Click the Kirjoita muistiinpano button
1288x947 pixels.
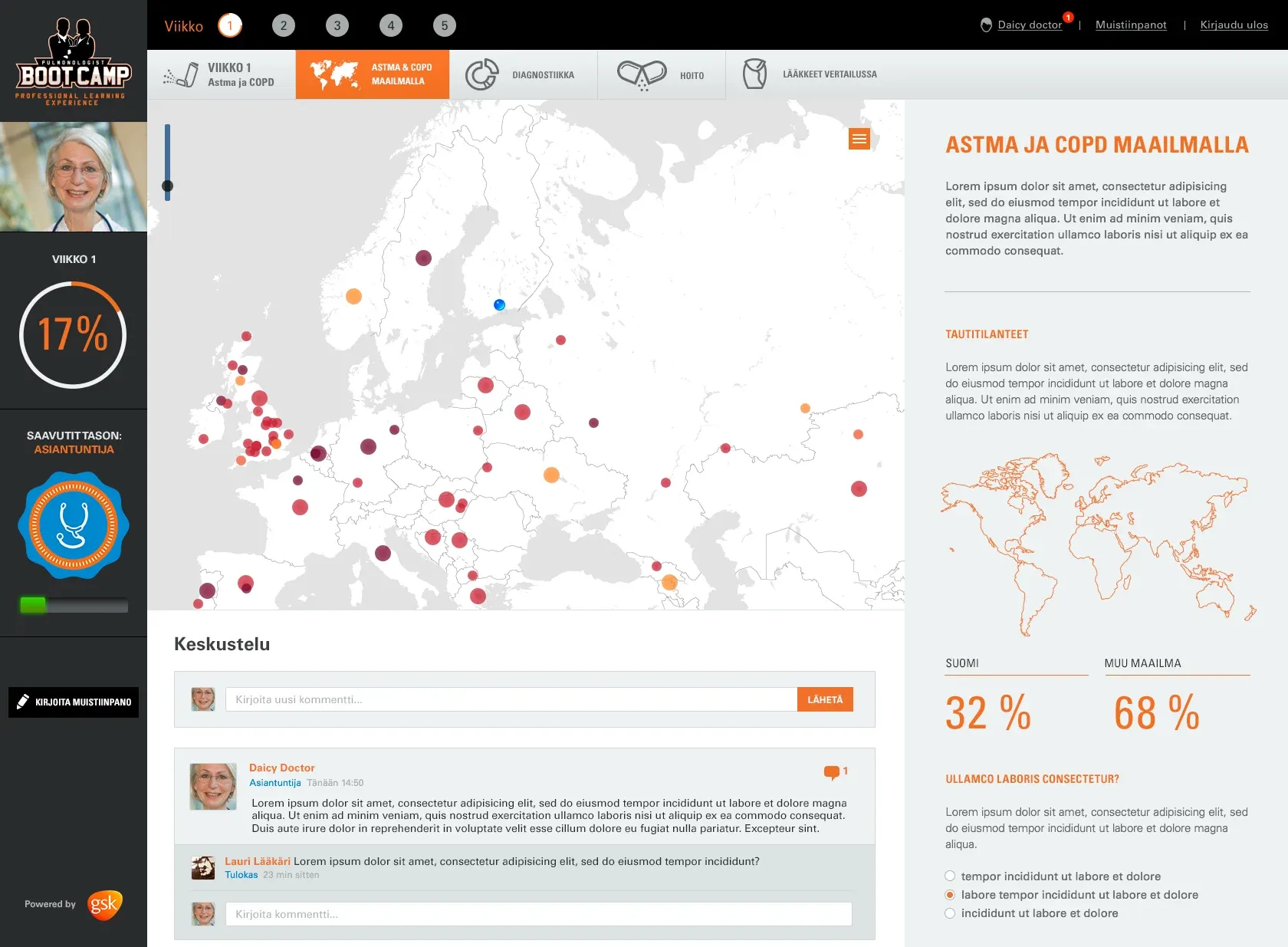[x=74, y=702]
